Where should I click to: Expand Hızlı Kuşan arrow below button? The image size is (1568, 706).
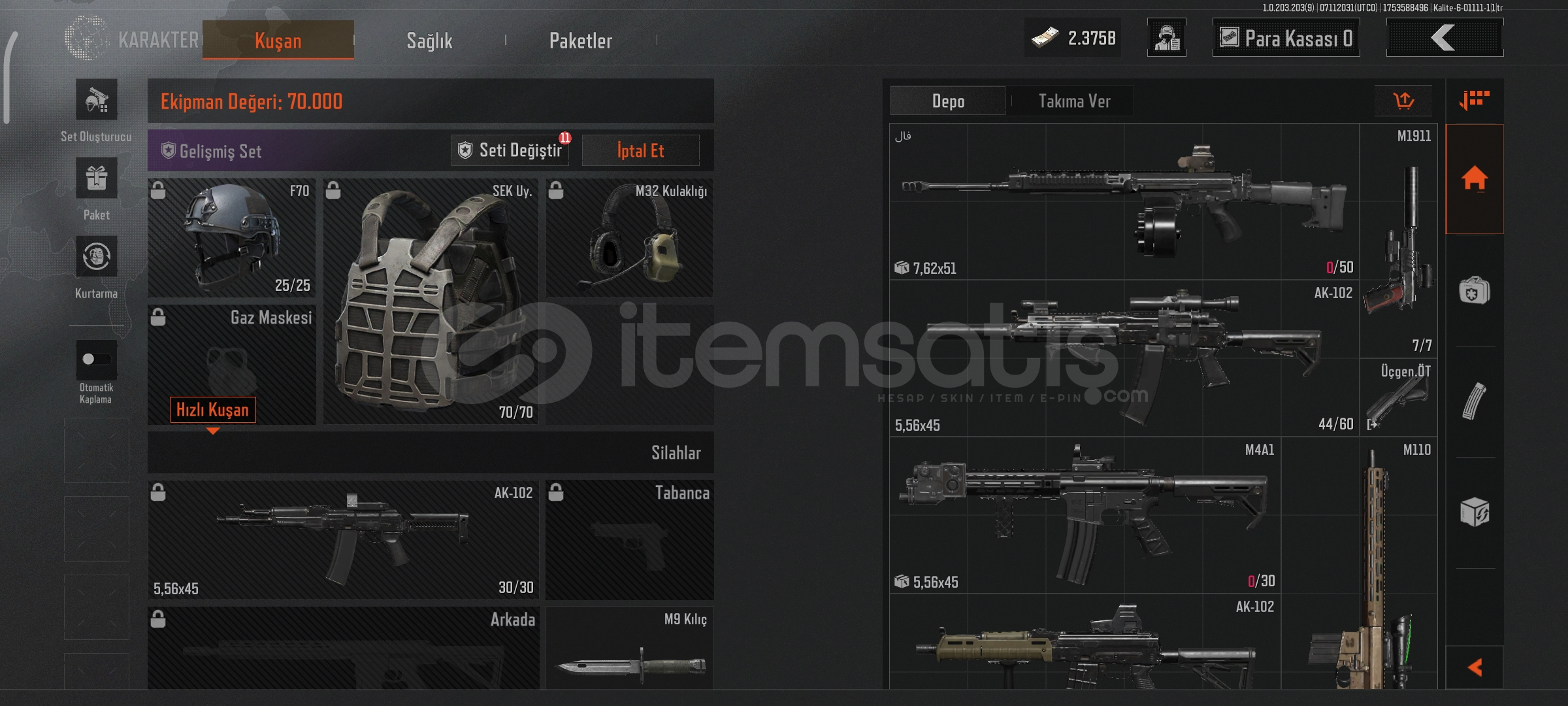tap(212, 431)
